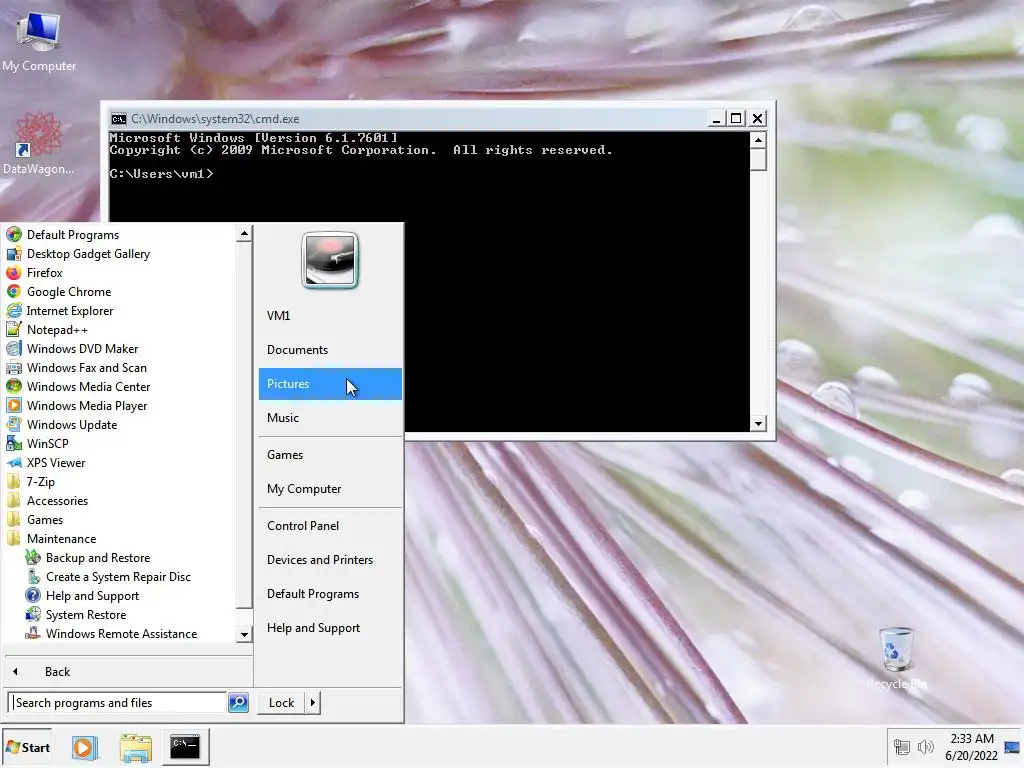The width and height of the screenshot is (1024, 768).
Task: Open XPS Viewer
Action: [x=45, y=462]
